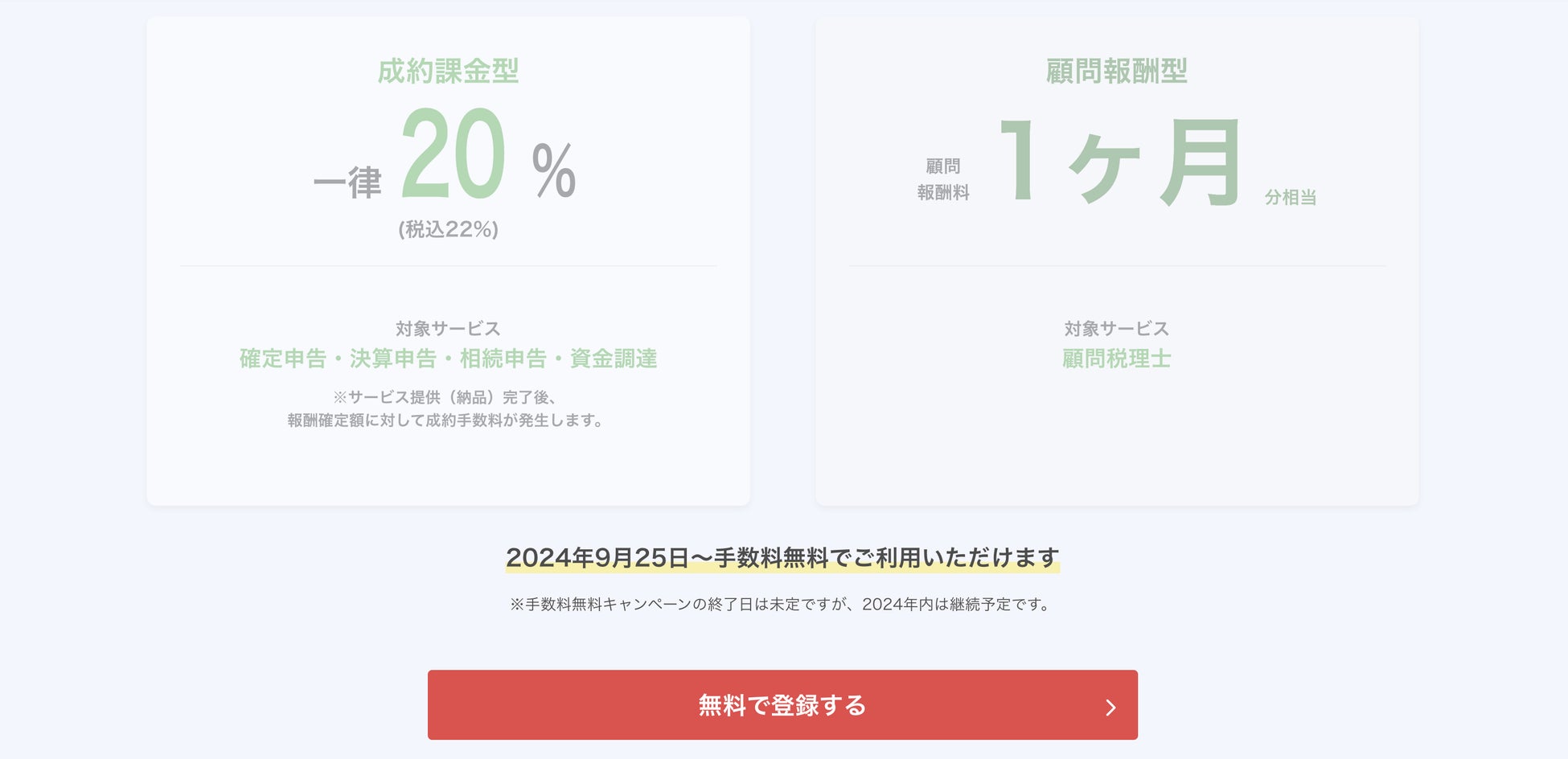Select the 成約課金型 card heading
Image resolution: width=1568 pixels, height=759 pixels.
coord(448,71)
